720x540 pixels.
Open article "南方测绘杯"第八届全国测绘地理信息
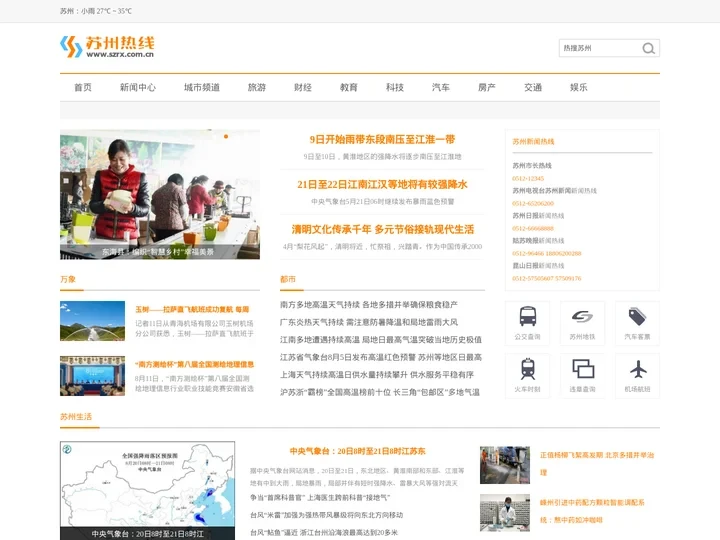[194, 365]
